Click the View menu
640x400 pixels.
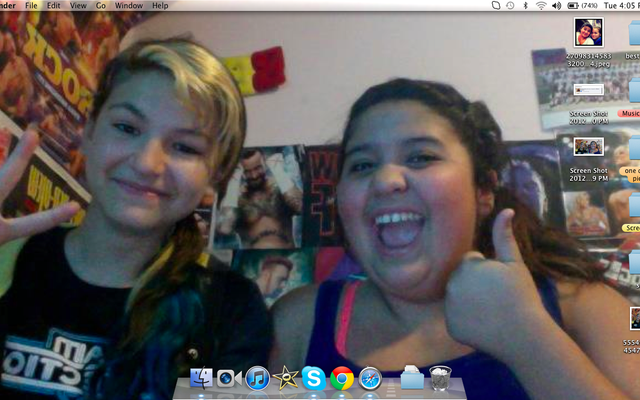point(77,6)
